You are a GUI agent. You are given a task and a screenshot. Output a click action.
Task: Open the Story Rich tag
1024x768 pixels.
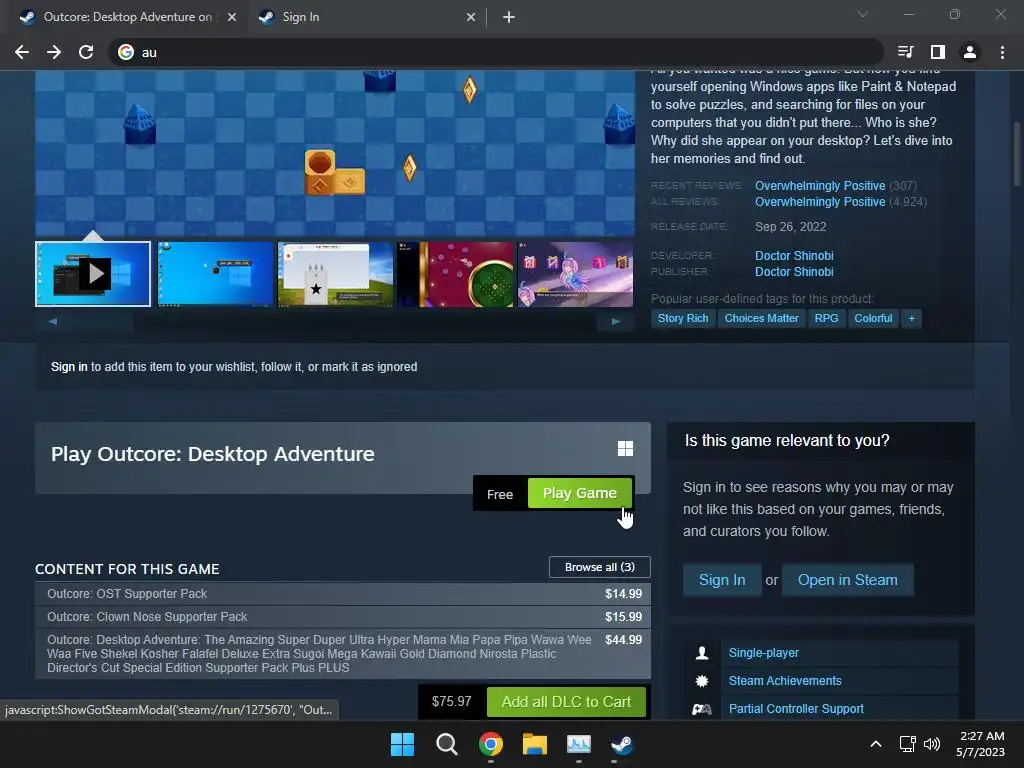coord(682,318)
